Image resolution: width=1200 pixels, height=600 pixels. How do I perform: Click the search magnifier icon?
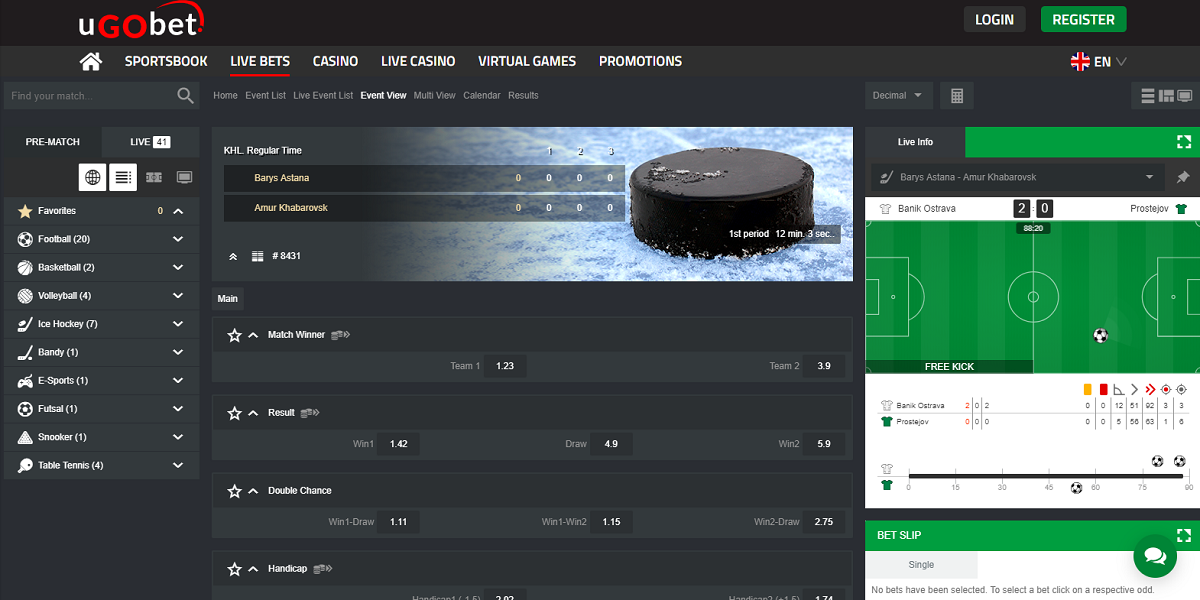185,96
